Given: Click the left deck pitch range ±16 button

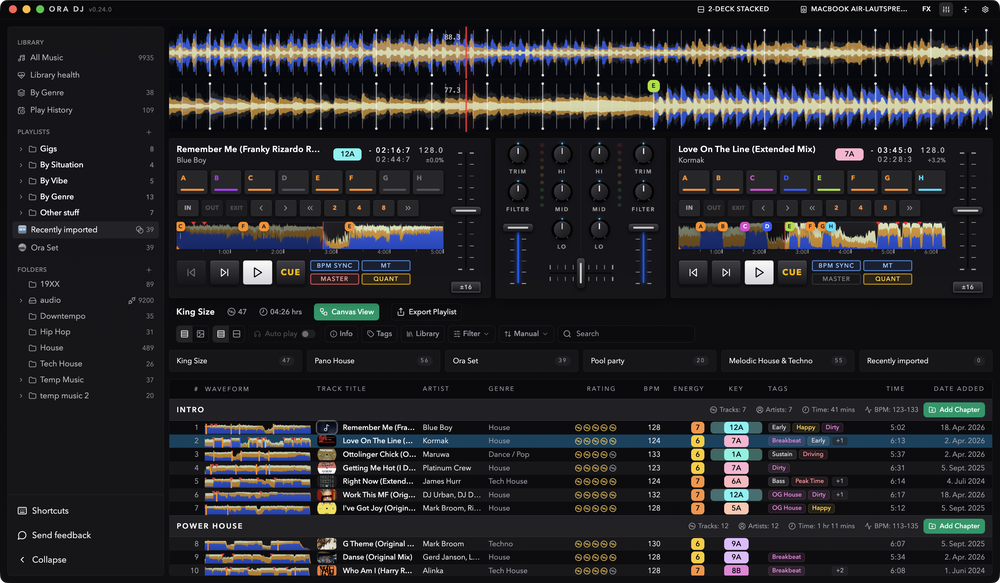Looking at the screenshot, I should (x=466, y=287).
